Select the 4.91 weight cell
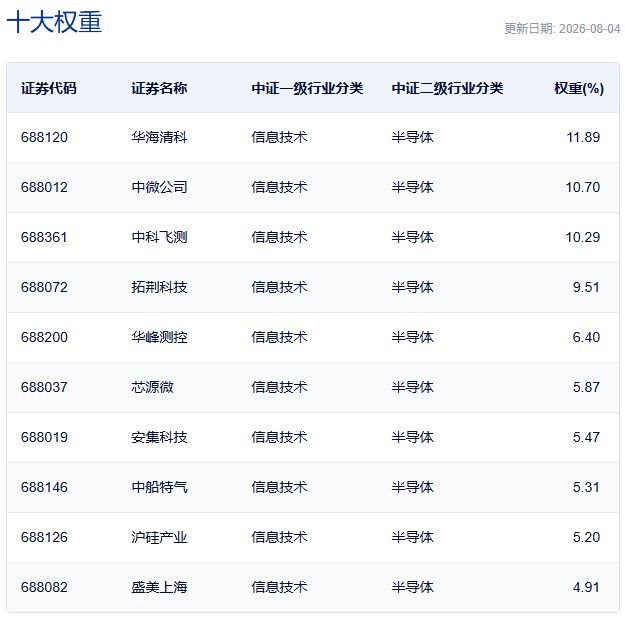This screenshot has width=625, height=618. point(586,587)
